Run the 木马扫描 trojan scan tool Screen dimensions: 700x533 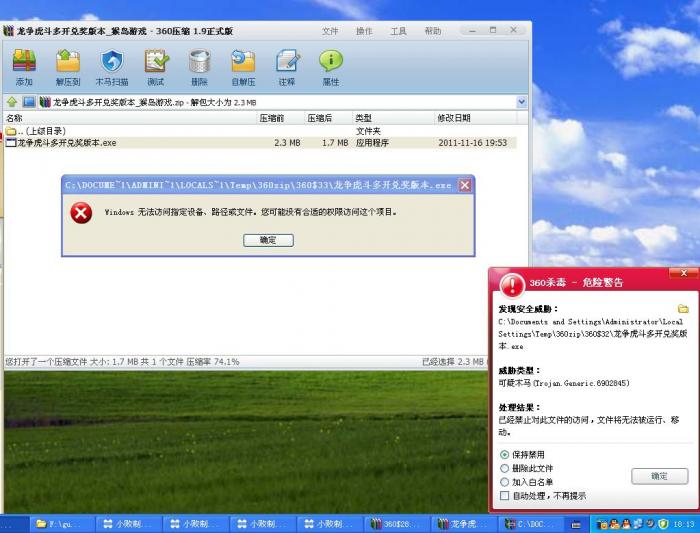point(112,67)
